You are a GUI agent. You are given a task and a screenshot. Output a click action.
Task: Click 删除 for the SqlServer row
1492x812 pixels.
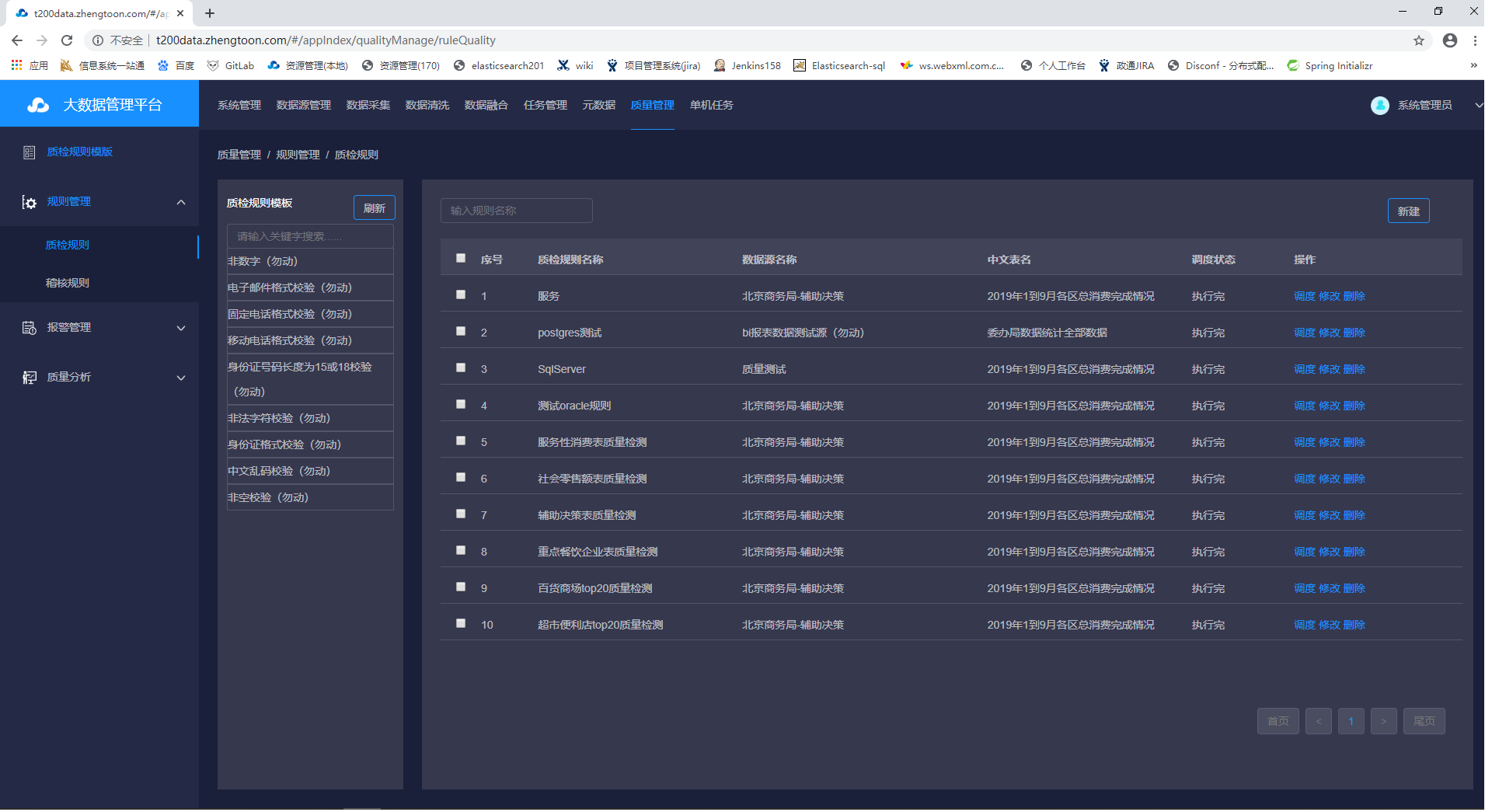1354,369
